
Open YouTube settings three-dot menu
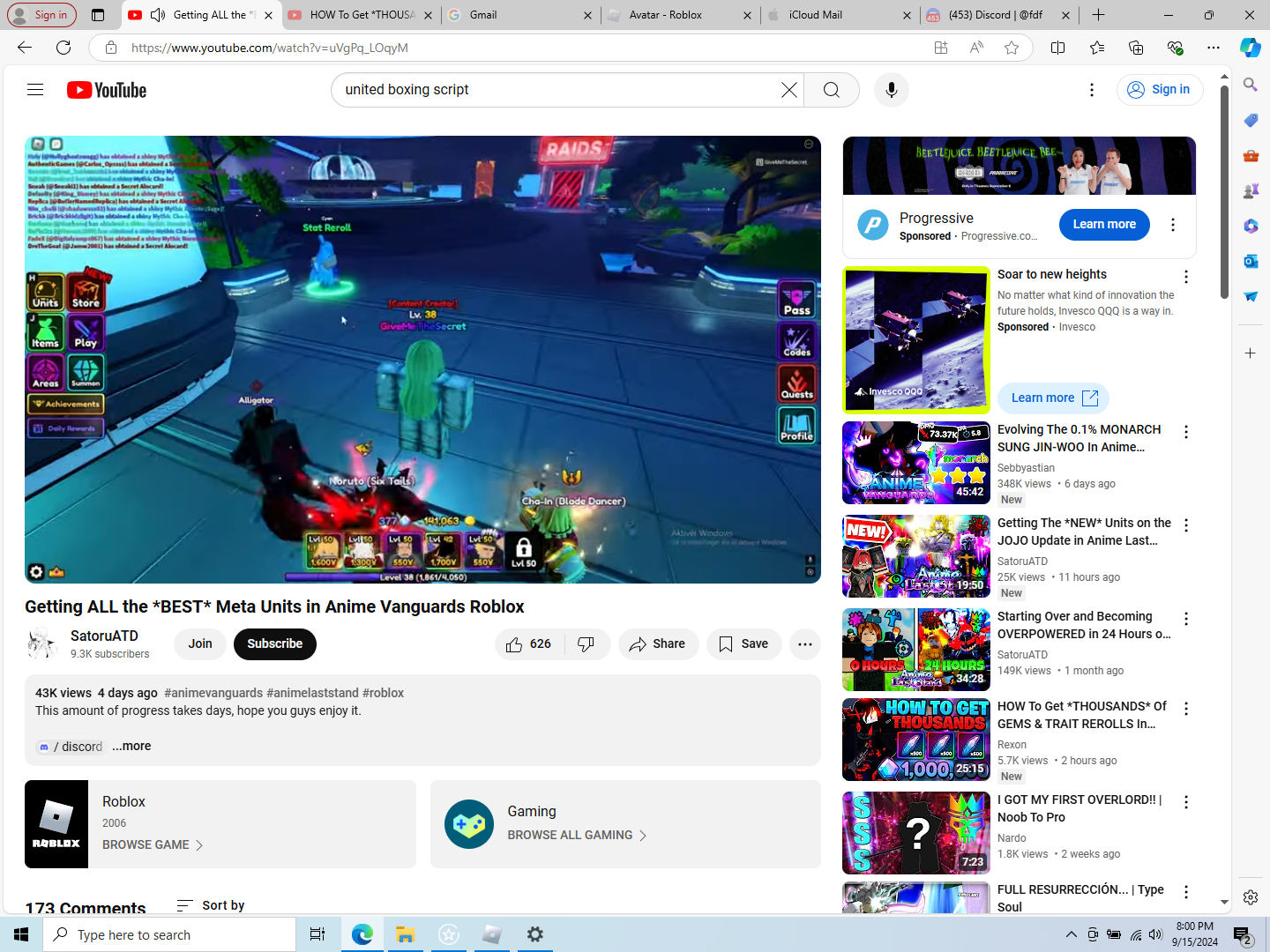point(1092,90)
